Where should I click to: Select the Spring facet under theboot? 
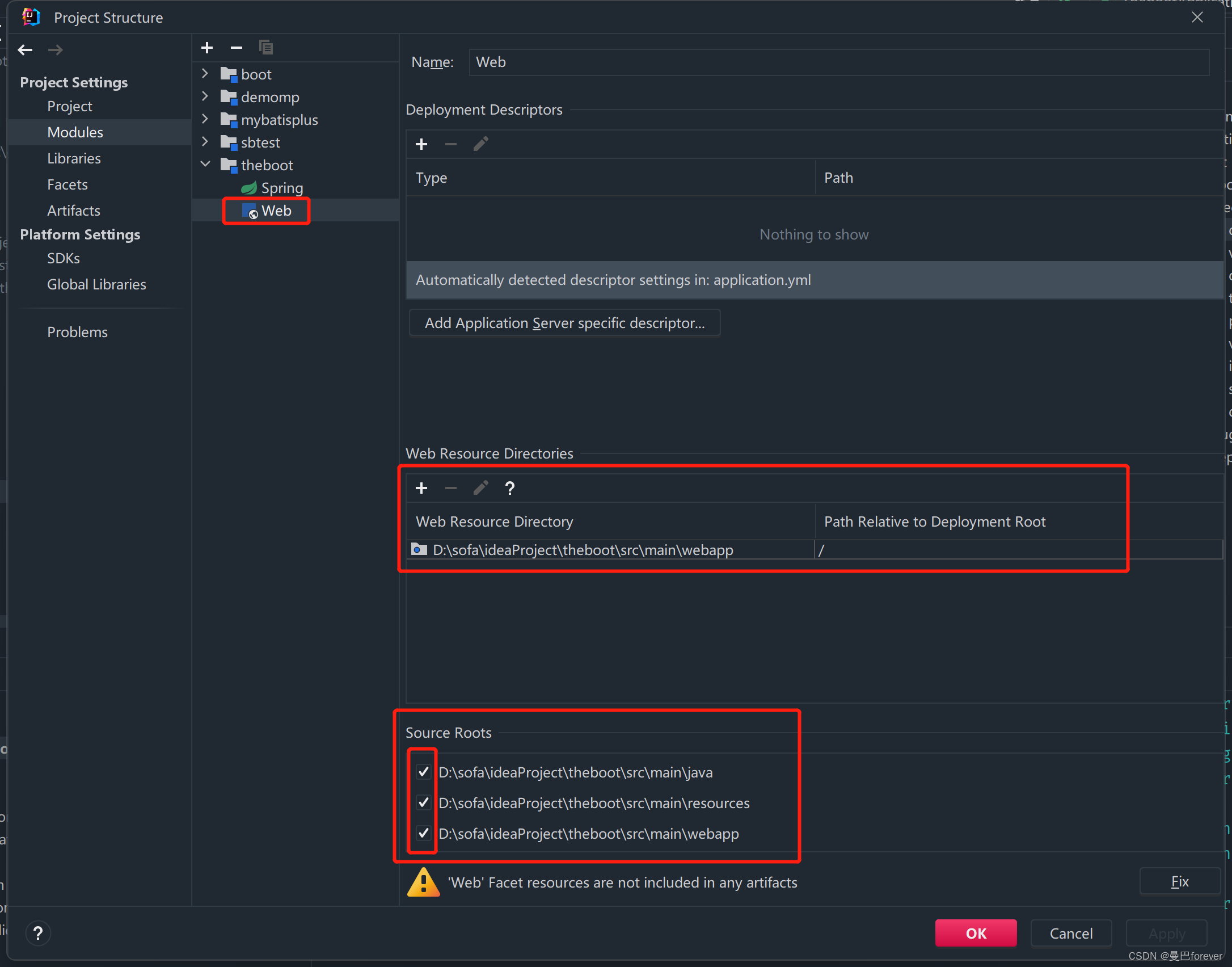(281, 188)
